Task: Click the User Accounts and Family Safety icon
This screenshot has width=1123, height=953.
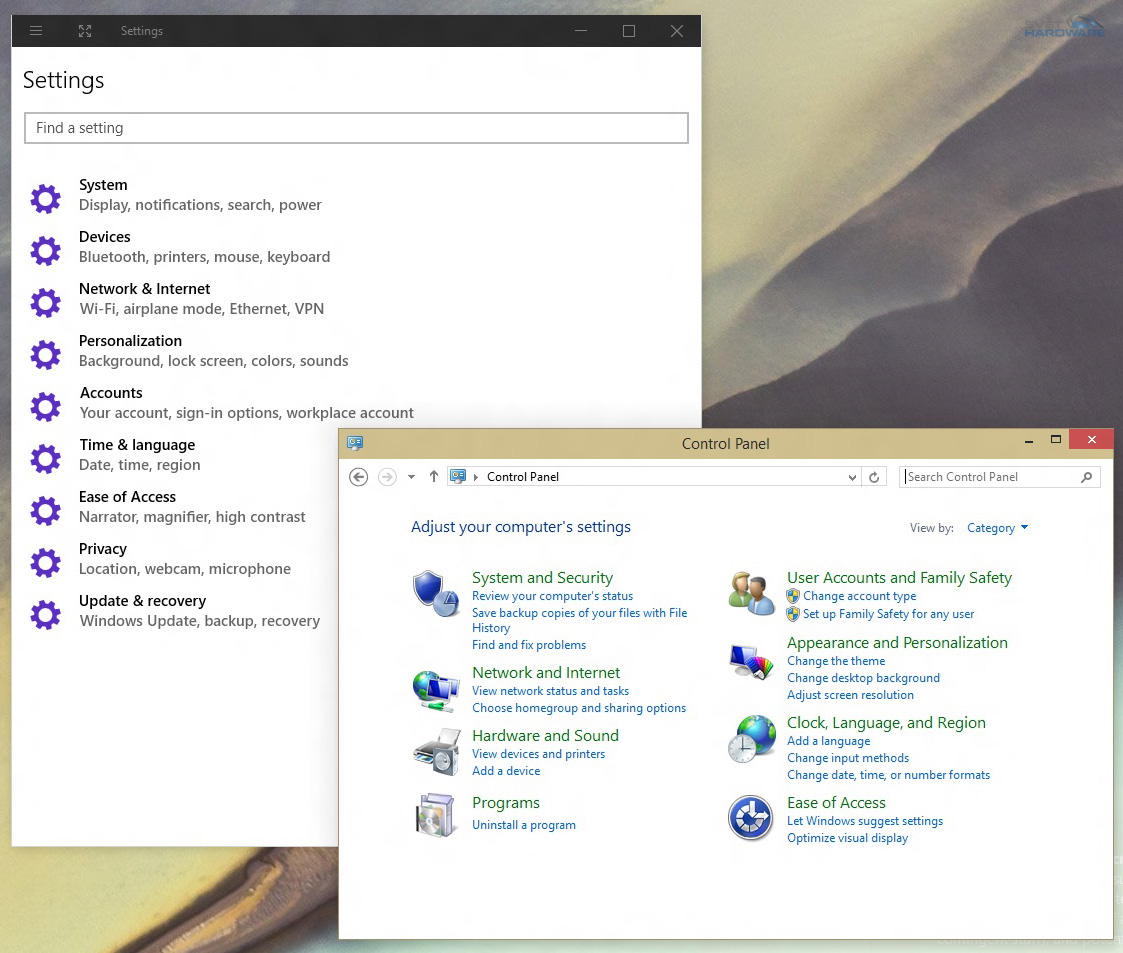Action: pos(751,592)
